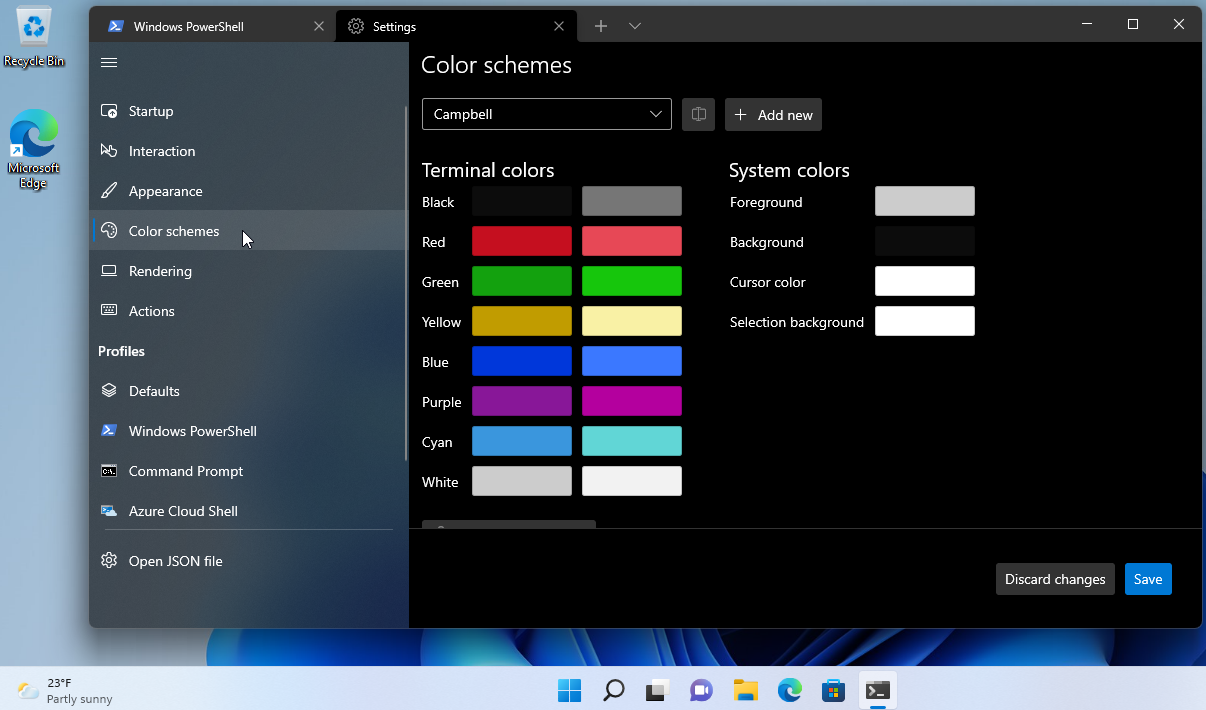Pick the dark Blue color swatch
The width and height of the screenshot is (1206, 710).
coord(522,361)
